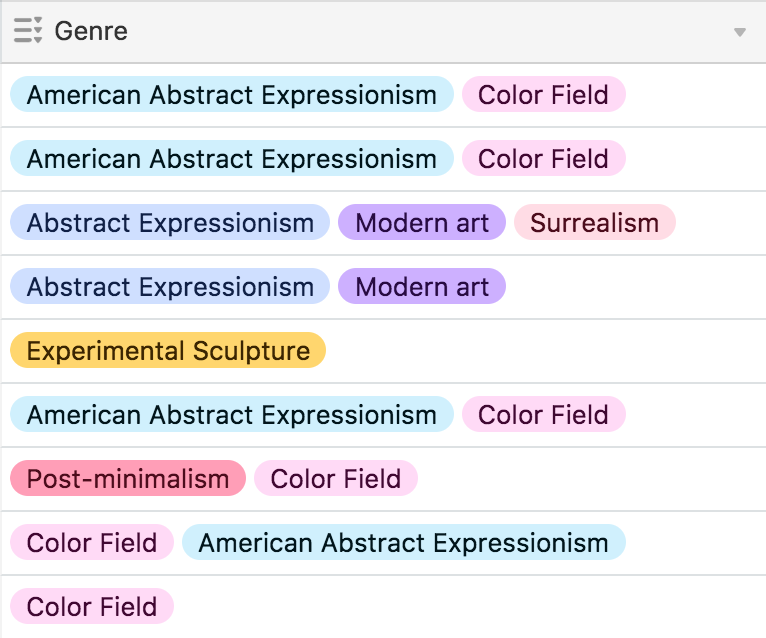Screen dimensions: 766x638
Task: Click the multiple-select field type icon
Action: [x=28, y=31]
